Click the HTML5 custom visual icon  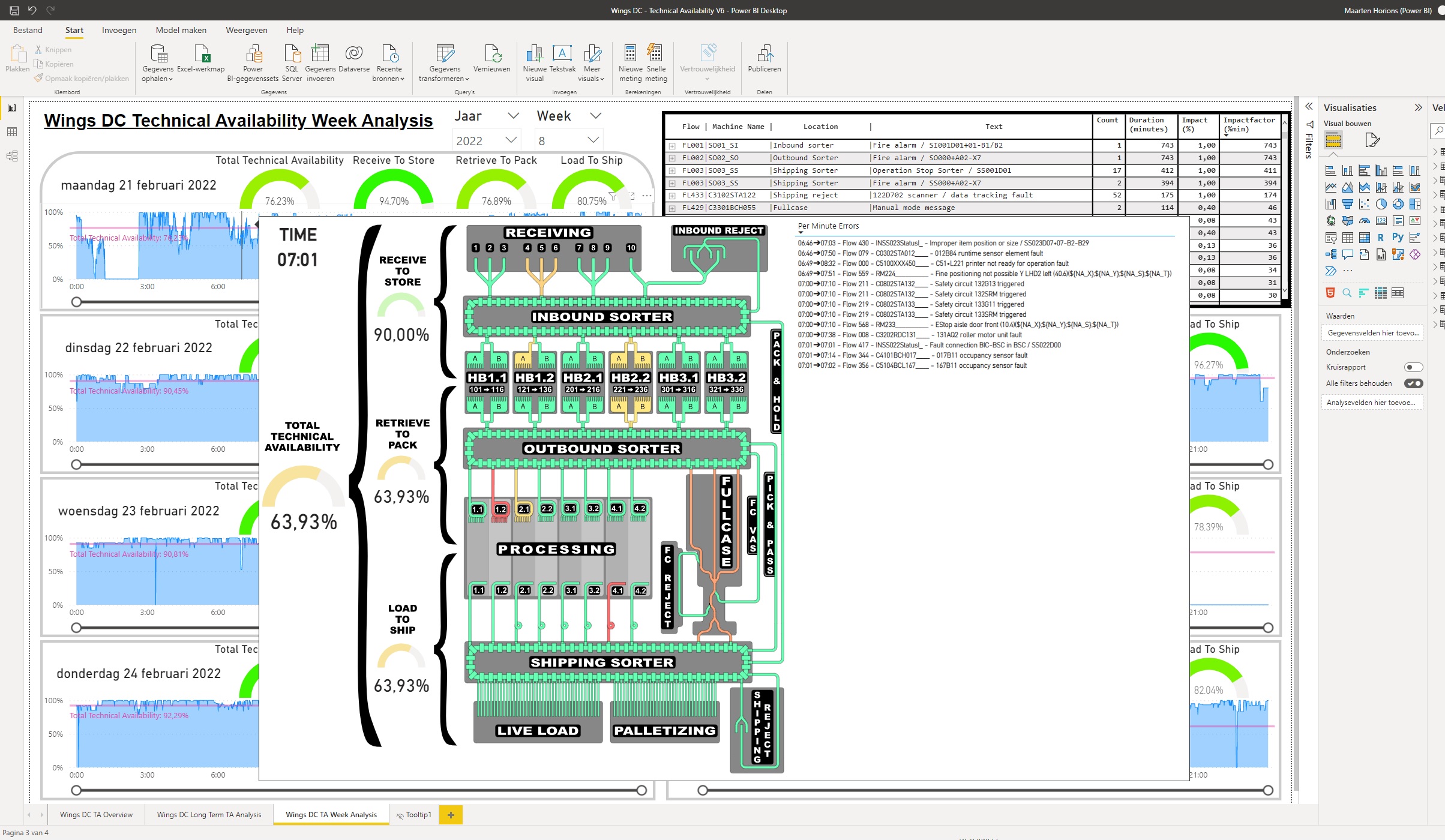click(1330, 293)
